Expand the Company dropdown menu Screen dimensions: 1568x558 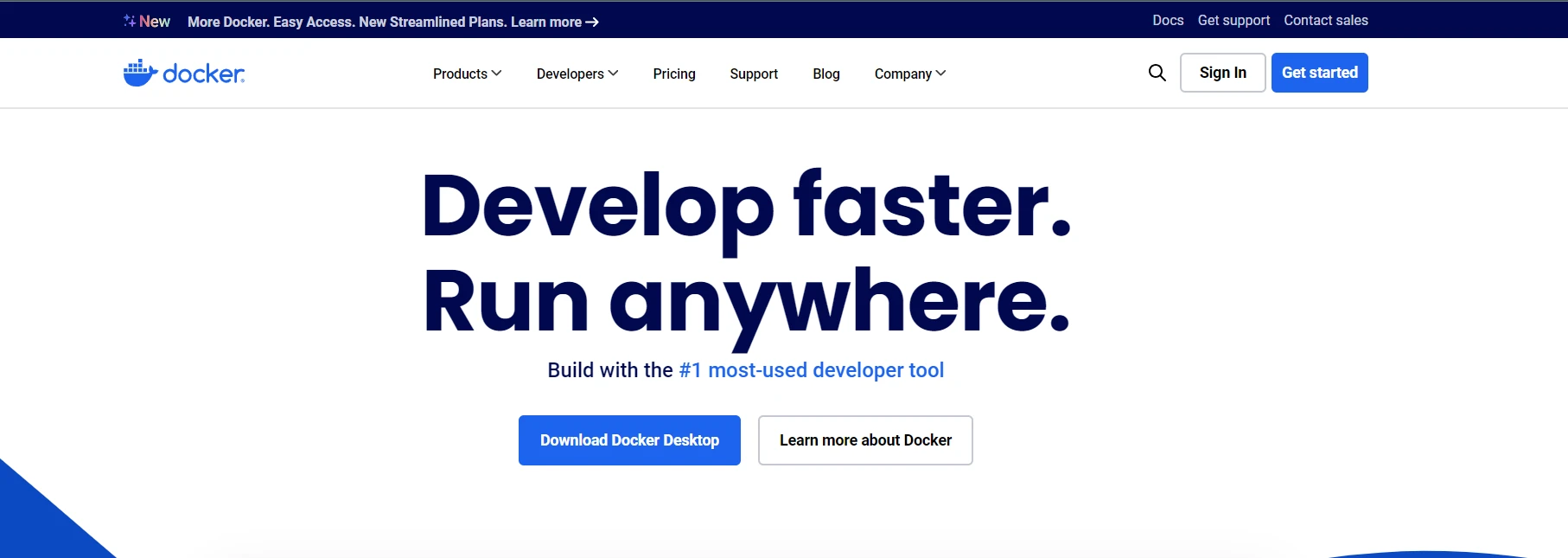click(909, 74)
